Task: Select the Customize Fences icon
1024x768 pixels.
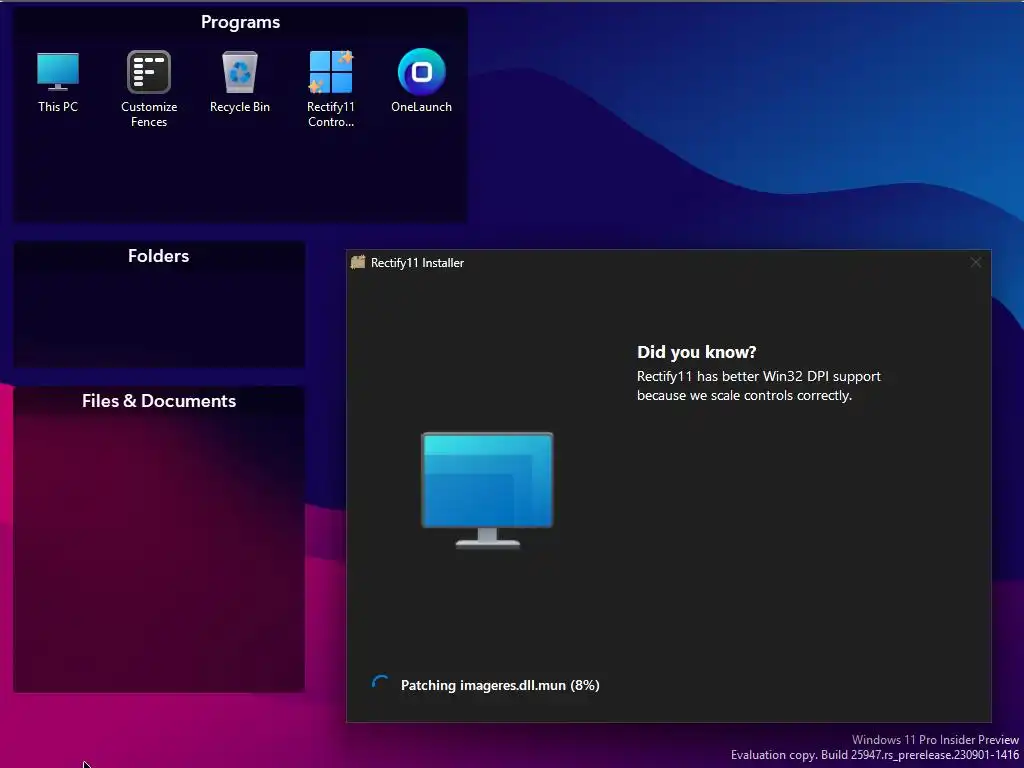Action: pos(149,89)
